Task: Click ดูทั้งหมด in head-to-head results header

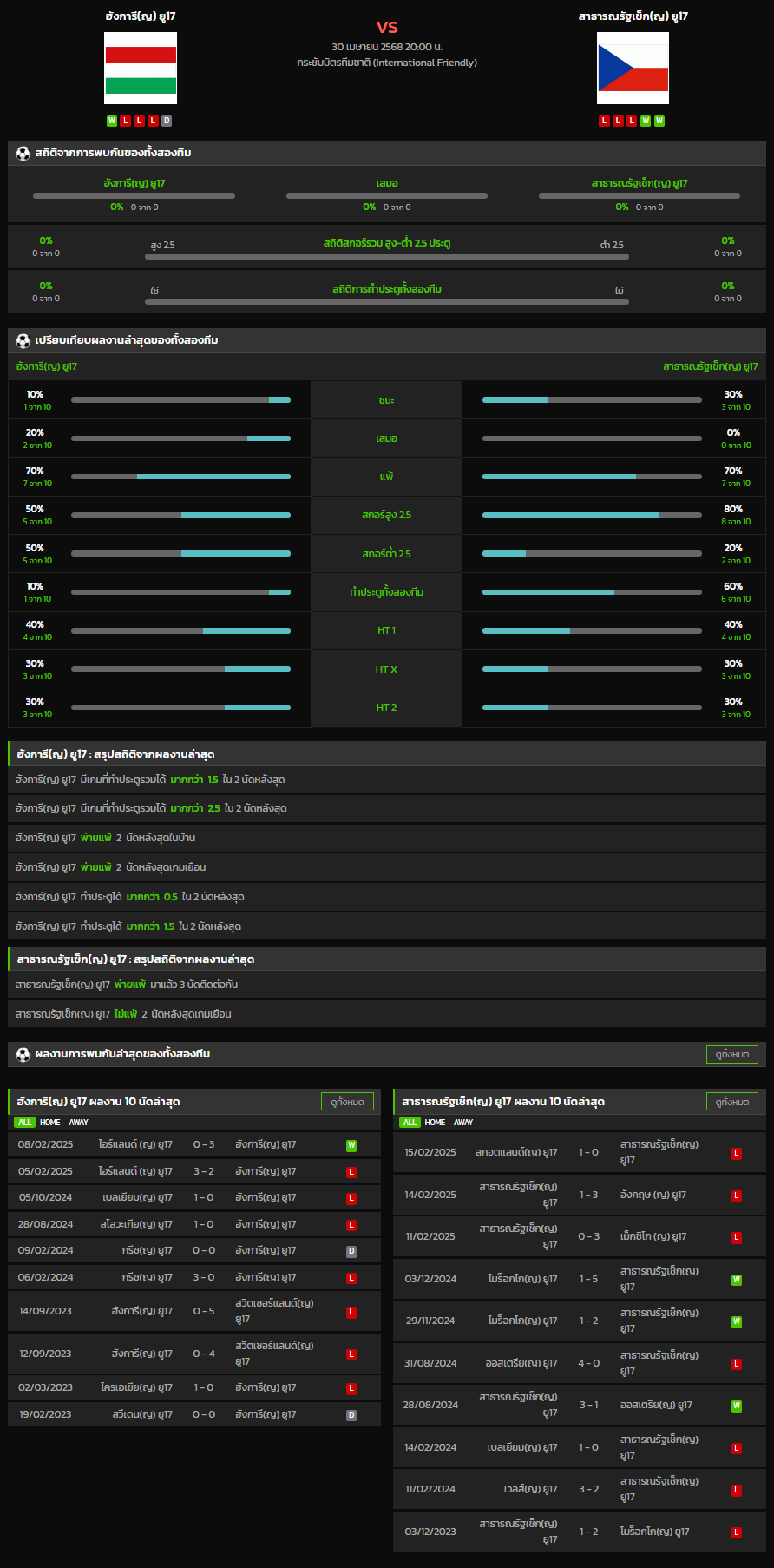Action: [x=731, y=1054]
